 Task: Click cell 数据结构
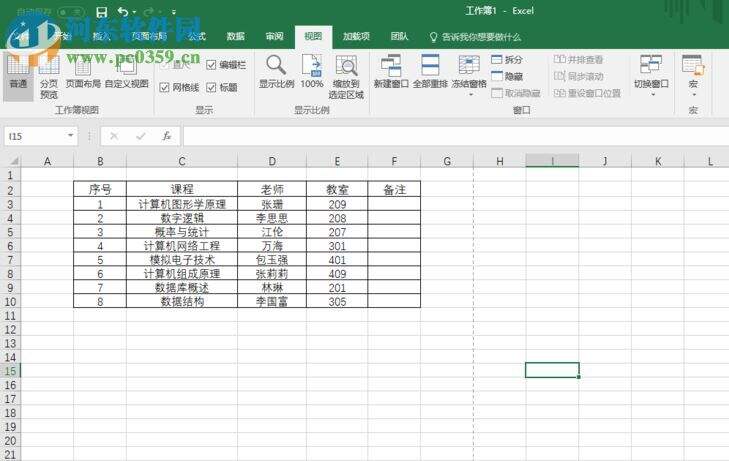[x=182, y=302]
